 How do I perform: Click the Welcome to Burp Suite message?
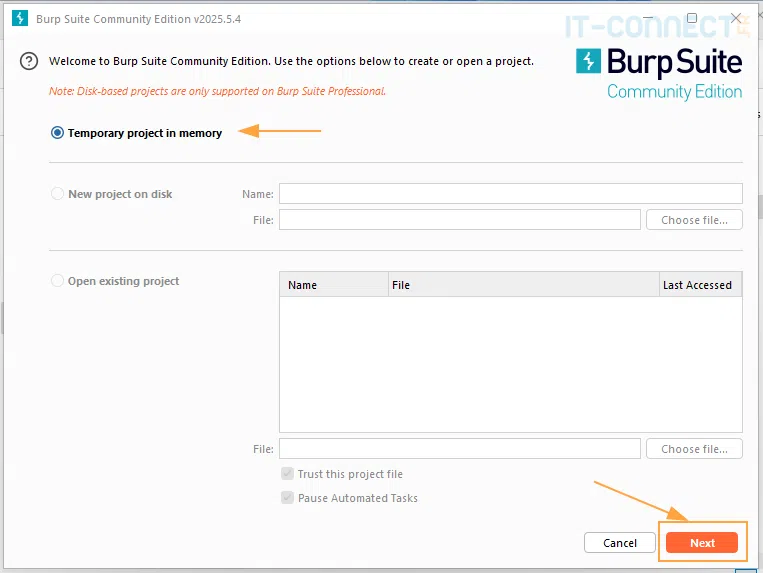click(x=291, y=61)
